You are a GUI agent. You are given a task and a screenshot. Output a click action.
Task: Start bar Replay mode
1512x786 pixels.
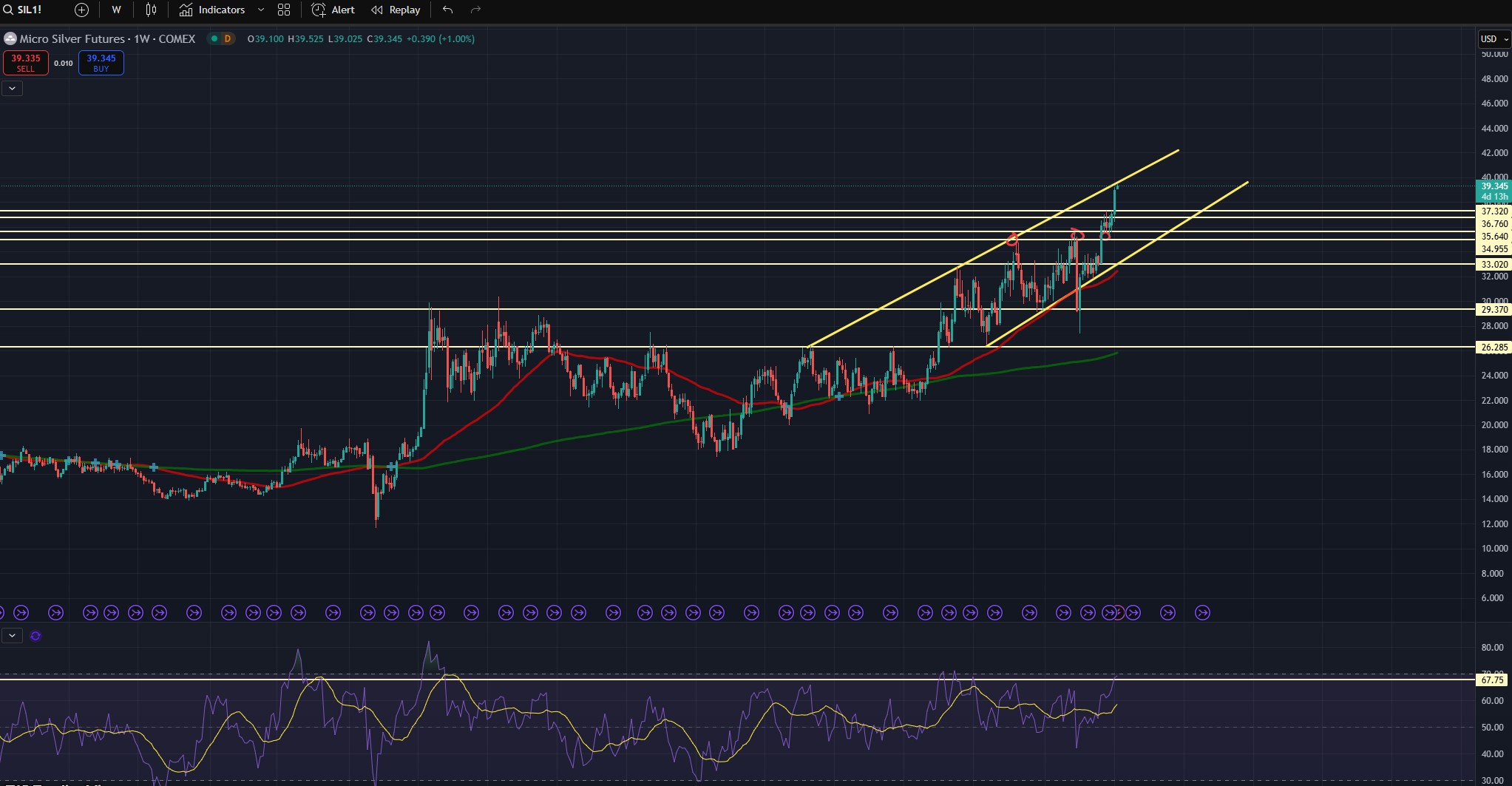pos(396,10)
